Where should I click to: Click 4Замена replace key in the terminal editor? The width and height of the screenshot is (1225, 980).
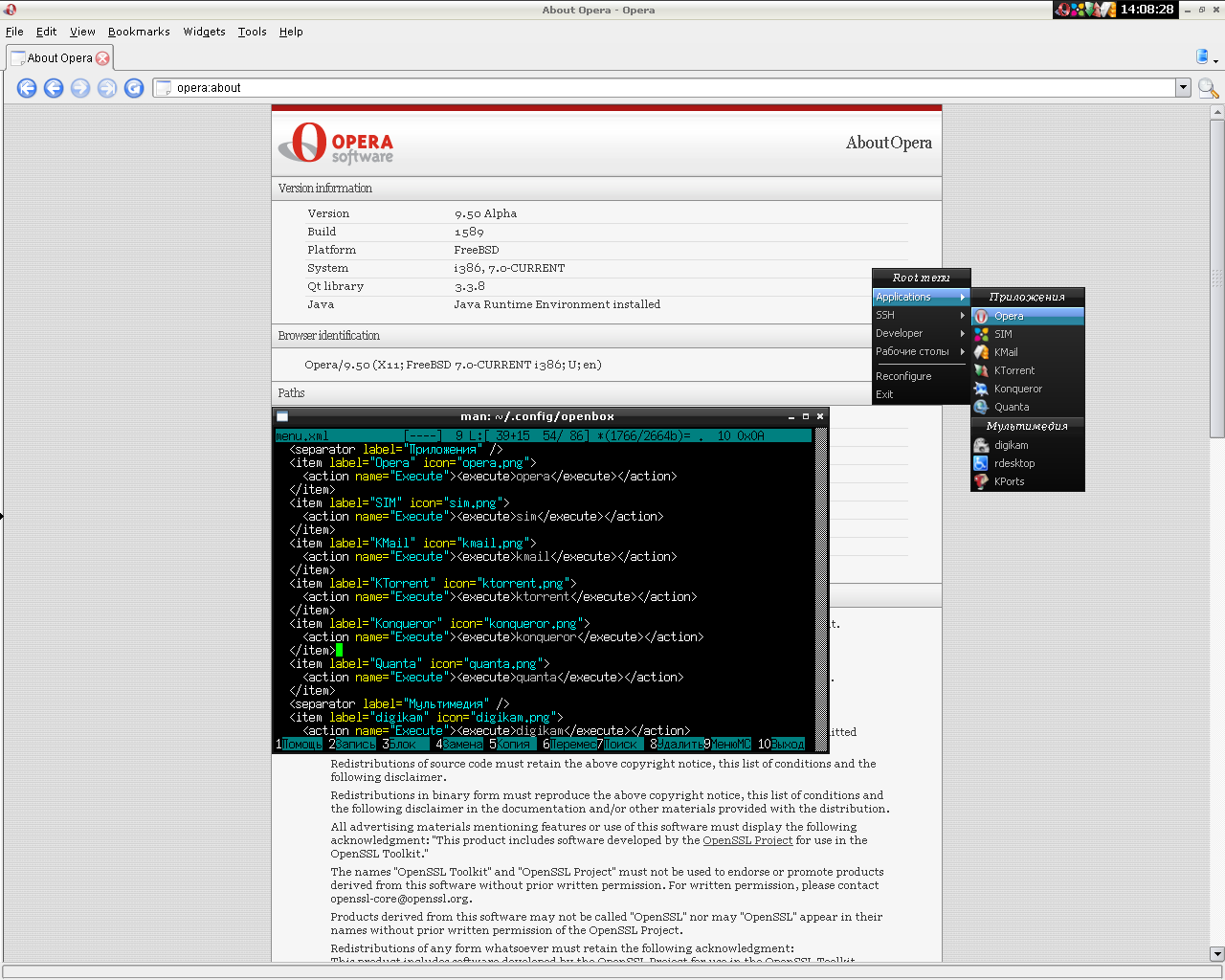pyautogui.click(x=460, y=745)
